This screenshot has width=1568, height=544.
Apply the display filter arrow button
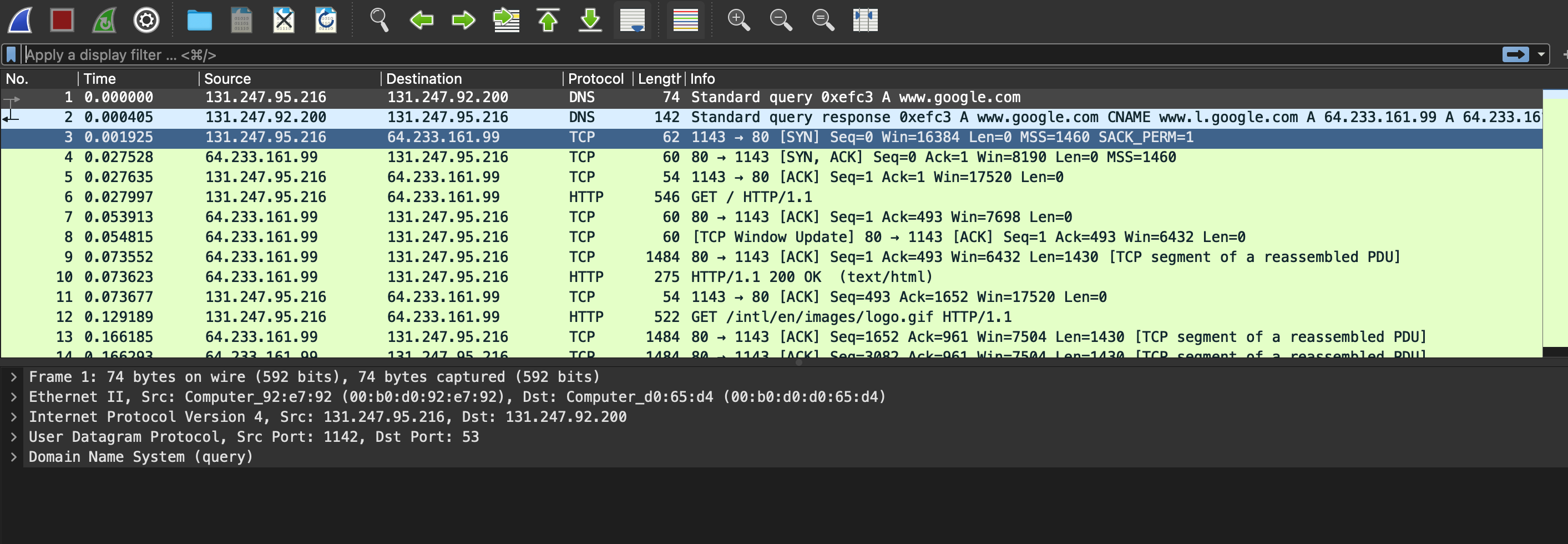point(1515,55)
